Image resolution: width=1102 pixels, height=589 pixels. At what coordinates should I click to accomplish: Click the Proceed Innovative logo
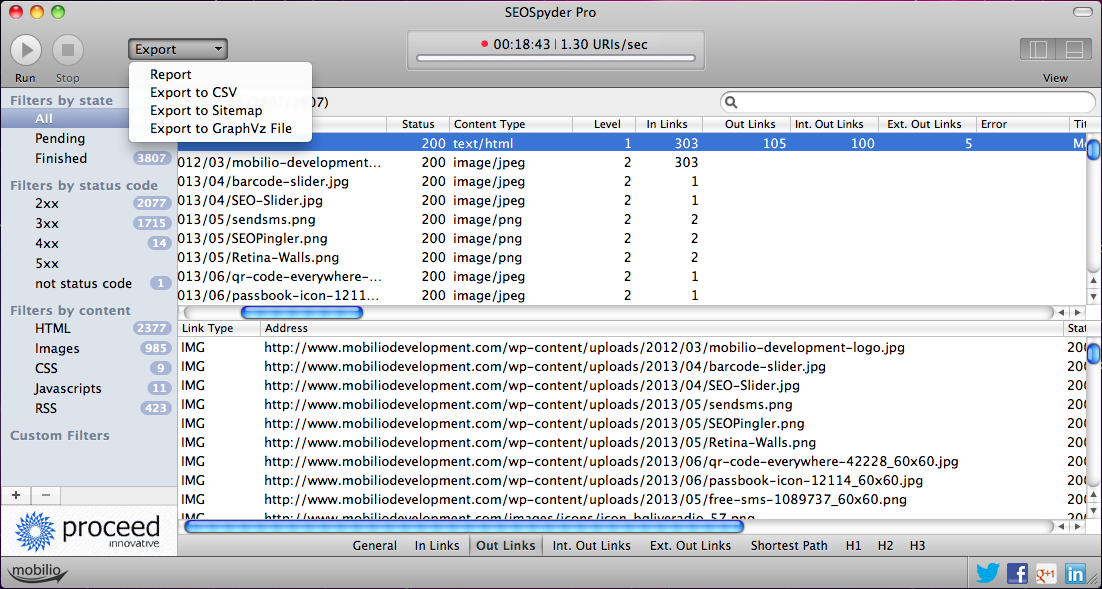[x=88, y=531]
